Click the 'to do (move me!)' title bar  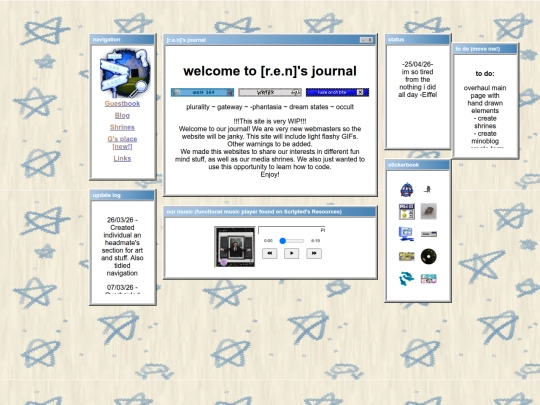tap(485, 49)
